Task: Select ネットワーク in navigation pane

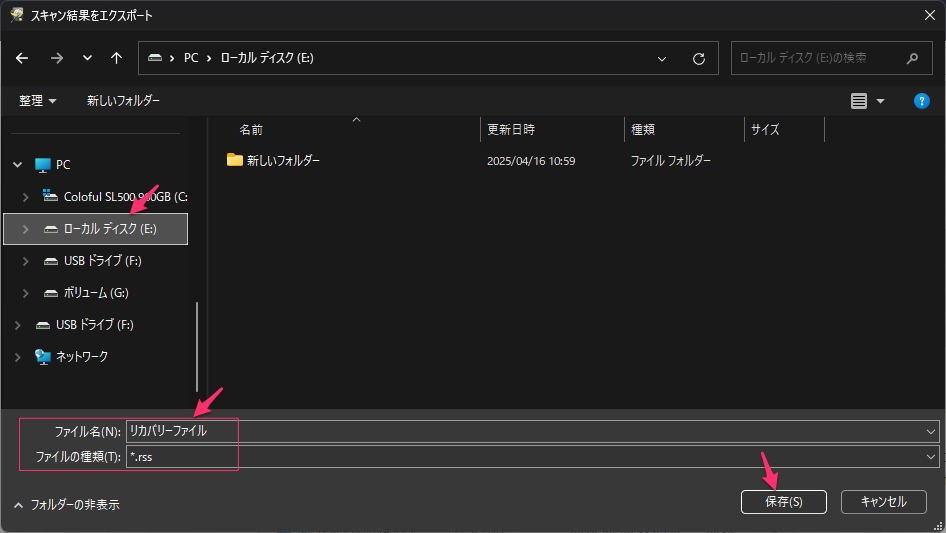Action: click(x=82, y=356)
